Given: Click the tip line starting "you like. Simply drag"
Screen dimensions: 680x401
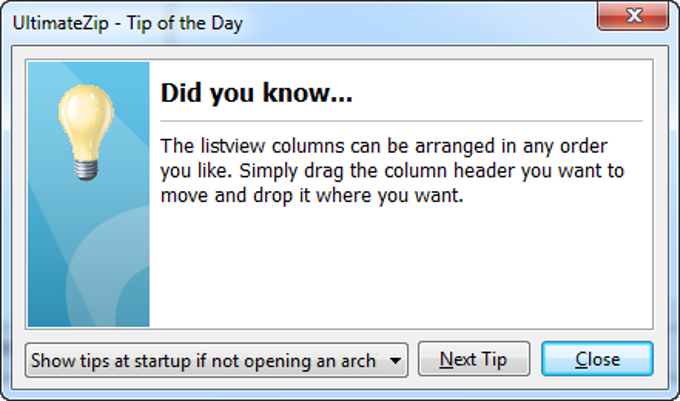Looking at the screenshot, I should tap(391, 171).
